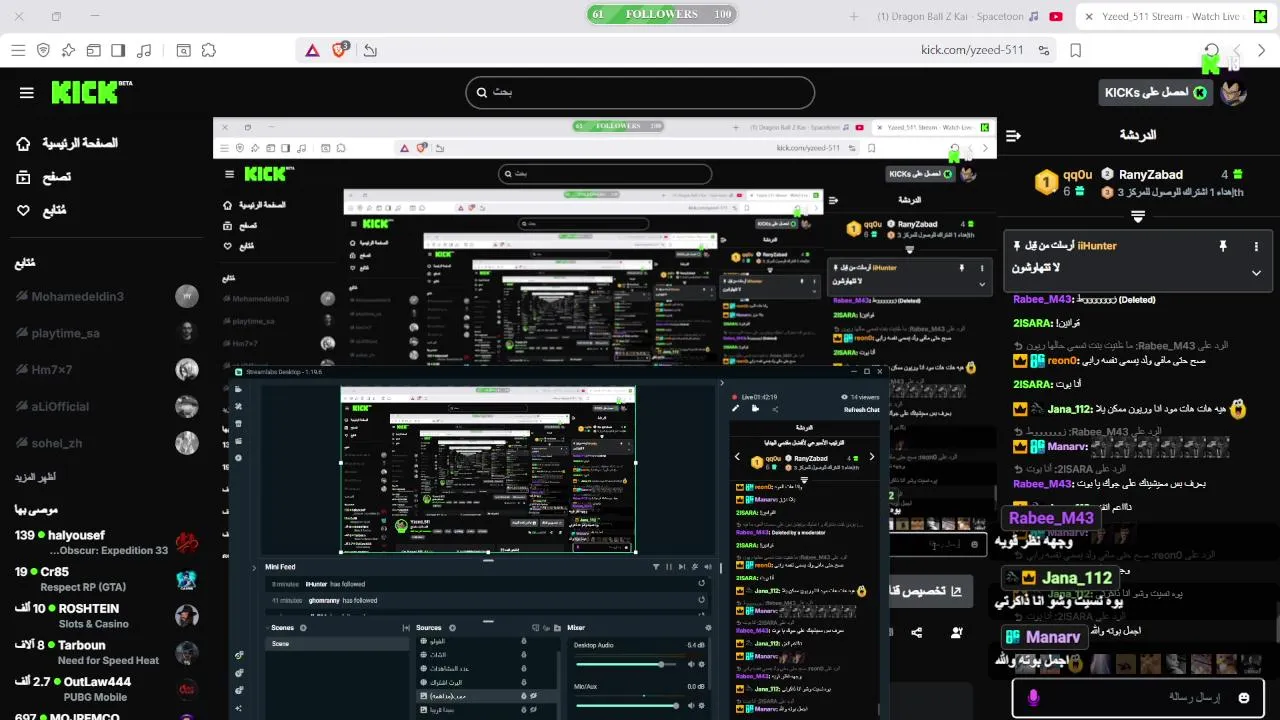Go forward using browser forward arrow
Viewport: 1280px width, 720px height.
point(1237,50)
